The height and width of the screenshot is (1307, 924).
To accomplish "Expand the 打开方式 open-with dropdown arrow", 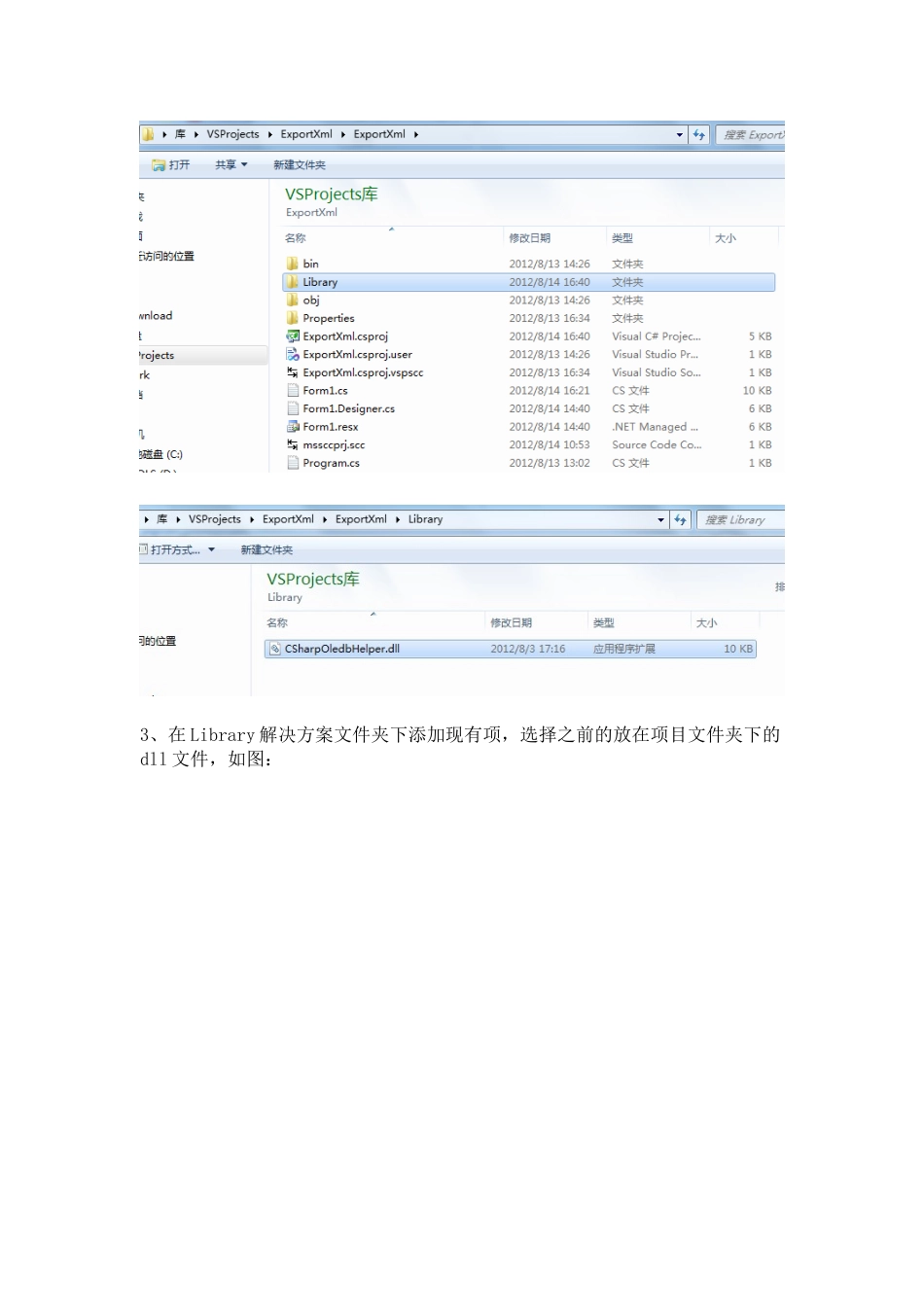I will (211, 550).
